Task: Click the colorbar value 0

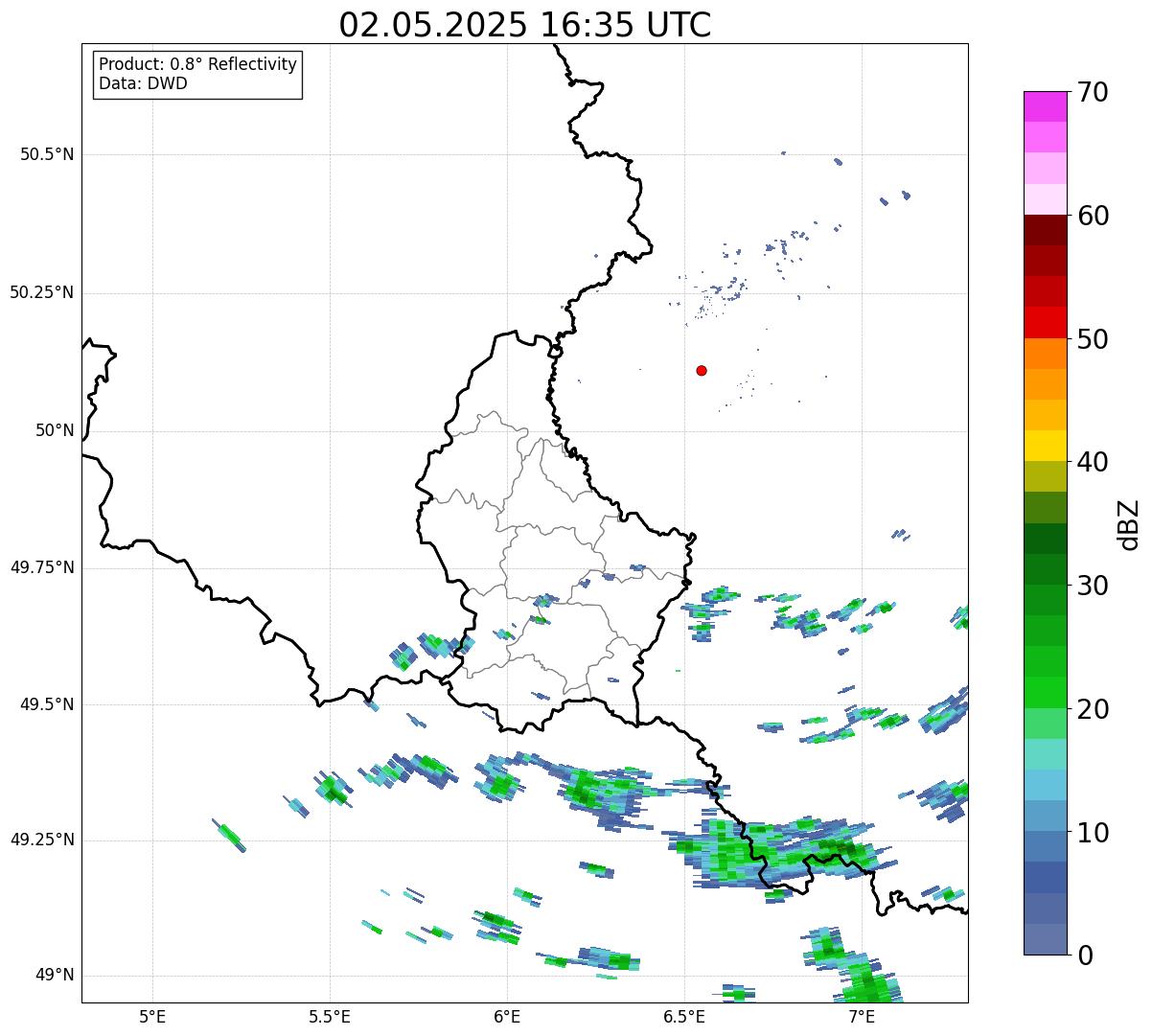Action: (x=1085, y=955)
